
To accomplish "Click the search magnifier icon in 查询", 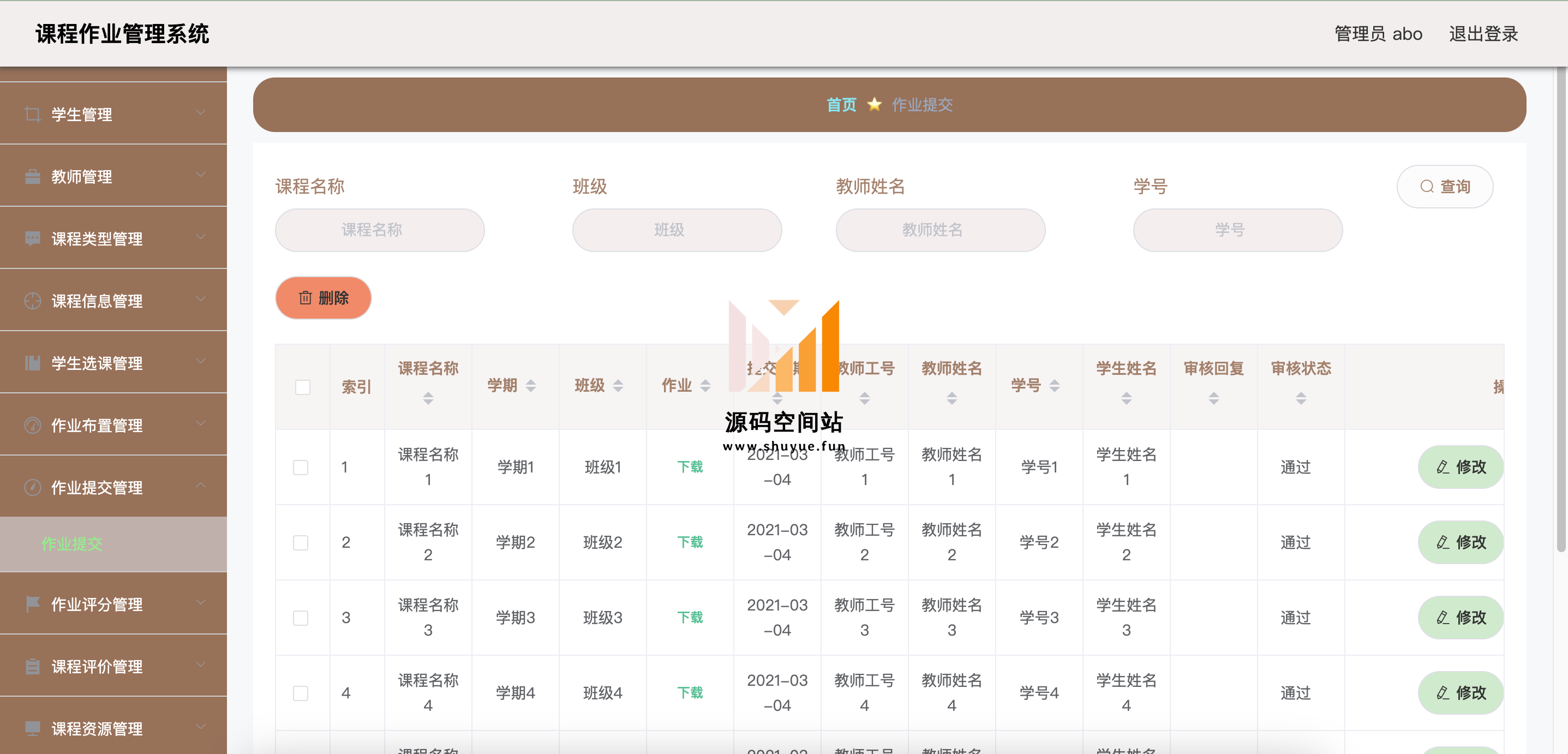I will click(x=1426, y=186).
